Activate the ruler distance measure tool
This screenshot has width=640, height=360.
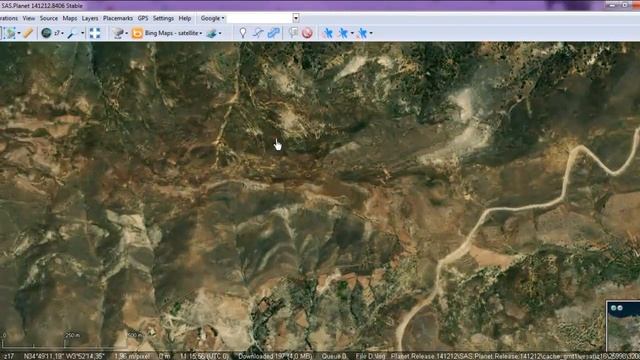tap(28, 33)
